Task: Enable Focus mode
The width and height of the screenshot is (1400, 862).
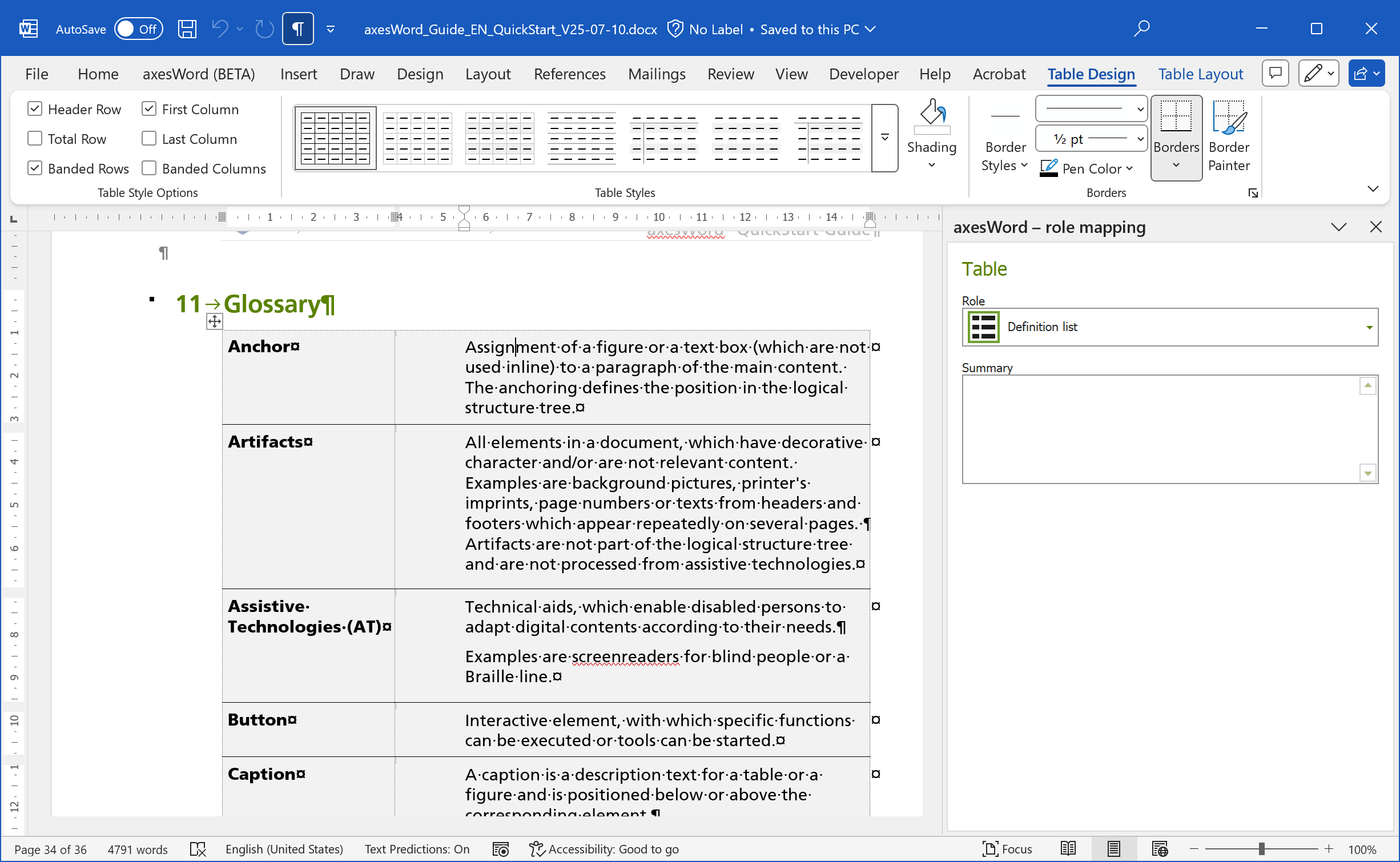Action: pos(1007,849)
